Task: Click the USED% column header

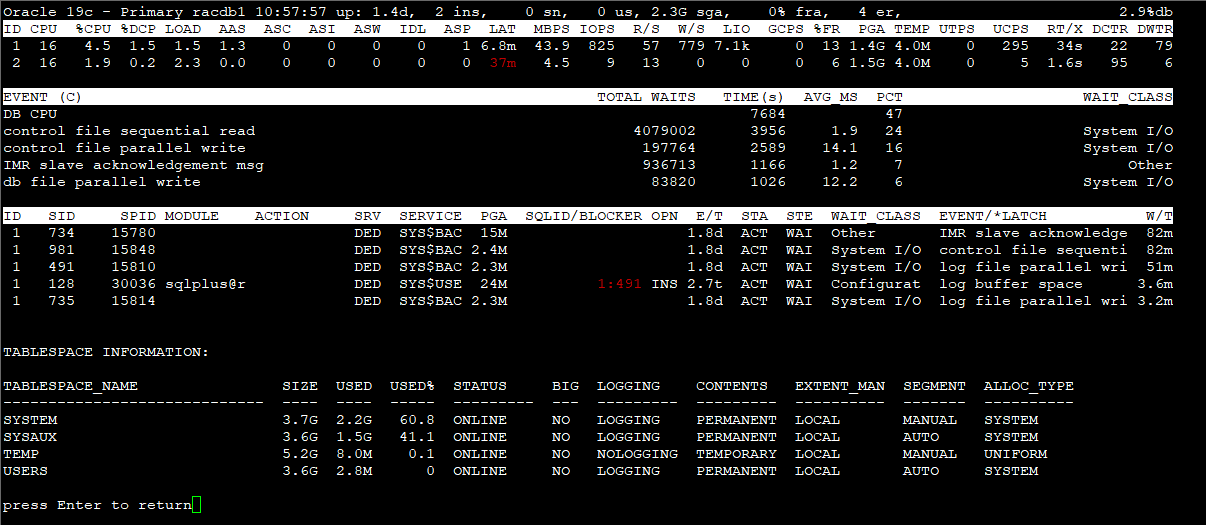Action: point(412,386)
